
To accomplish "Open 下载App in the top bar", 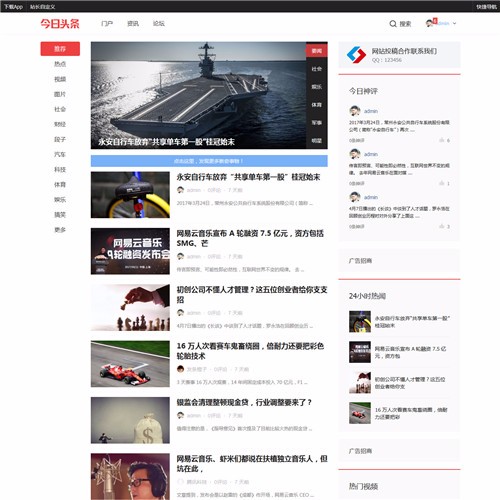I will click(13, 7).
